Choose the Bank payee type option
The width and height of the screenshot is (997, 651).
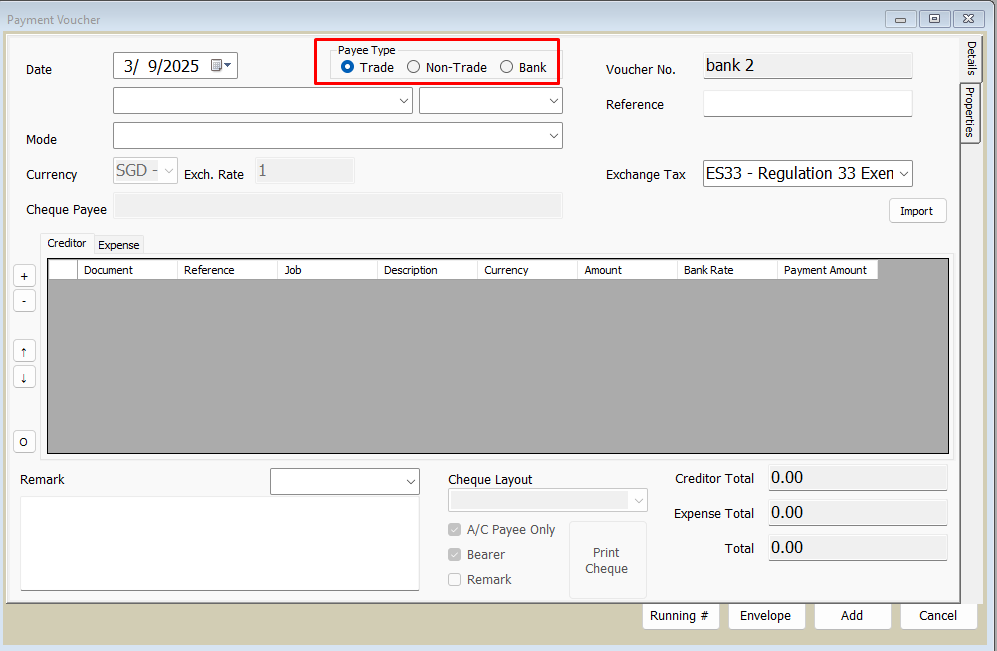tap(507, 67)
